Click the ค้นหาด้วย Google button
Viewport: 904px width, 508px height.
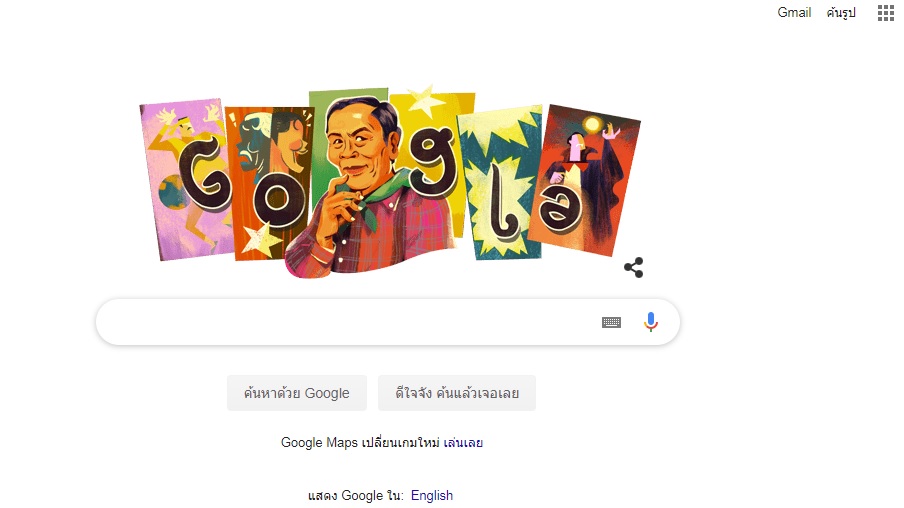click(296, 393)
